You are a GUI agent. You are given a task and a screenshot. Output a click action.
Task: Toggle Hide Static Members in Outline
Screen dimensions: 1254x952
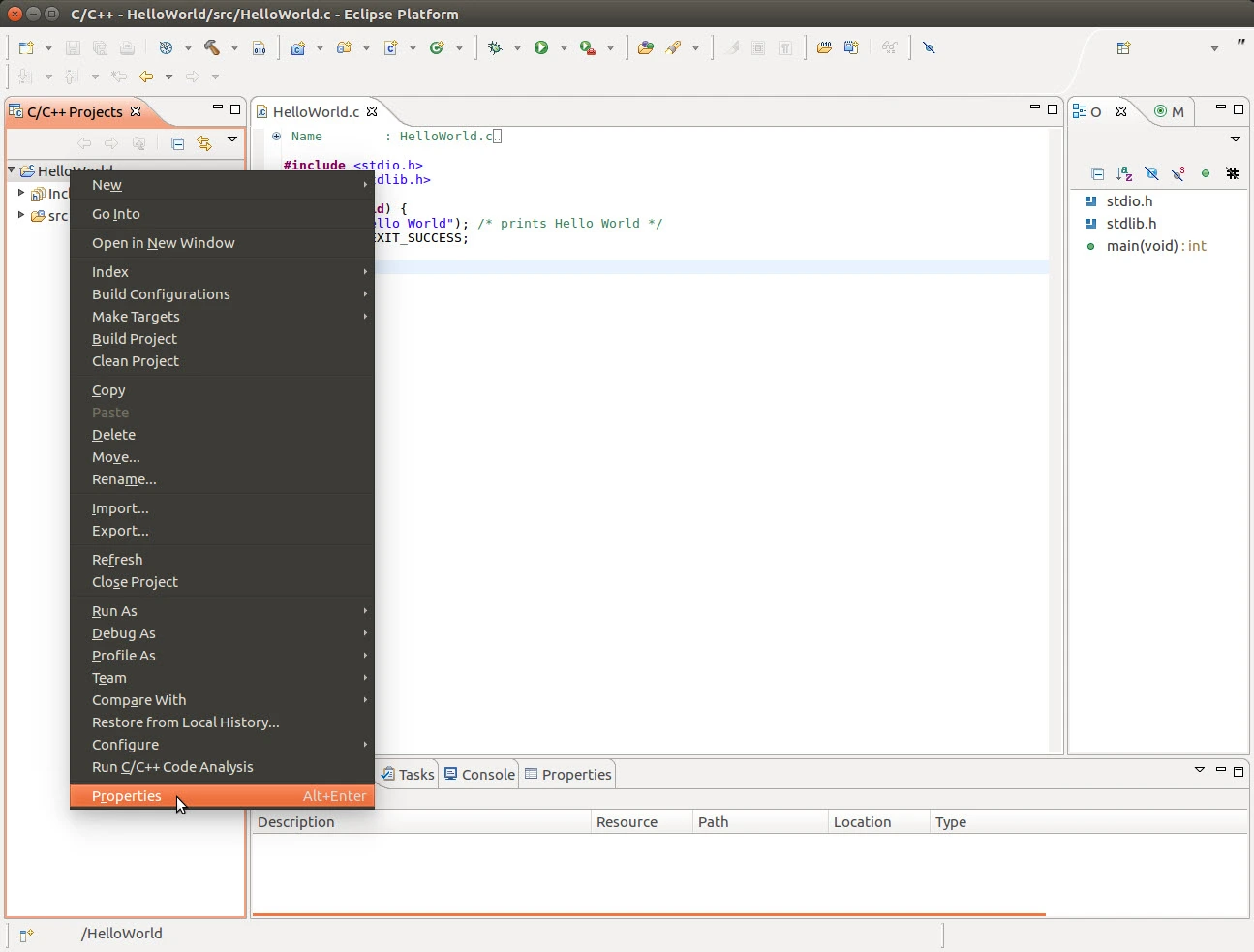tap(1178, 173)
